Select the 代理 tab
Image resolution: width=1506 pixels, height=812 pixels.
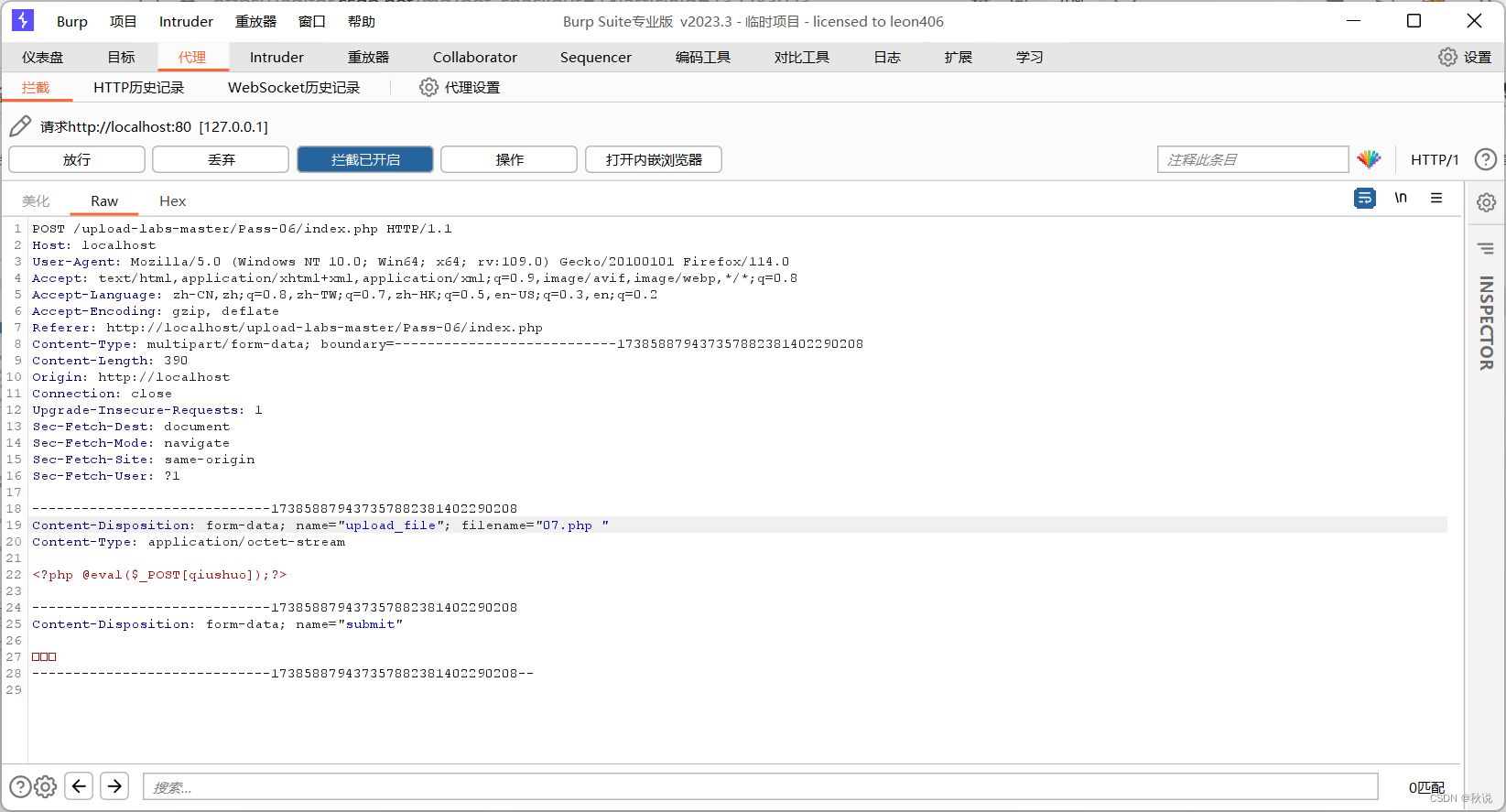click(x=192, y=57)
